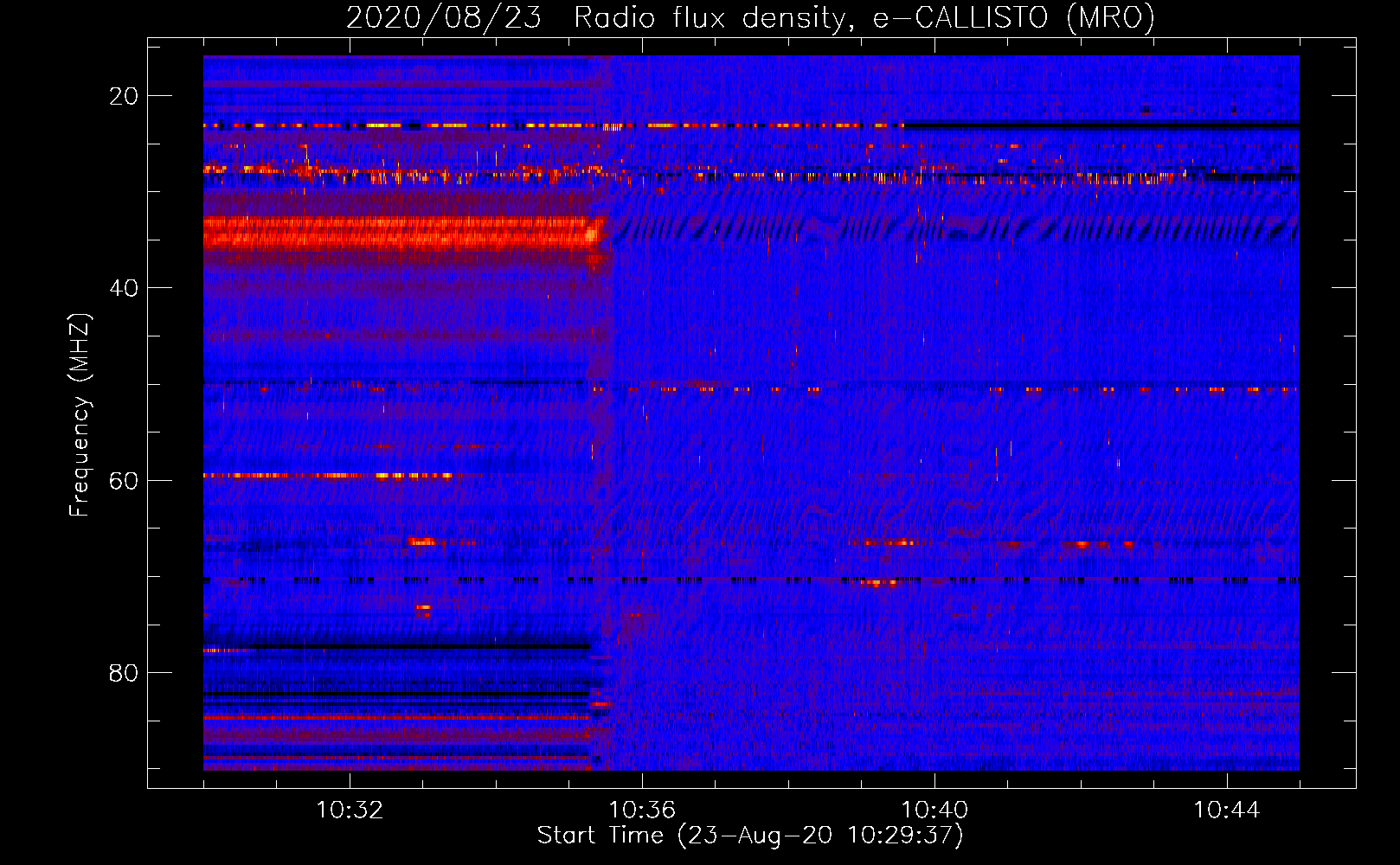Click the 40 MHz frequency tick label
1400x865 pixels.
point(124,288)
